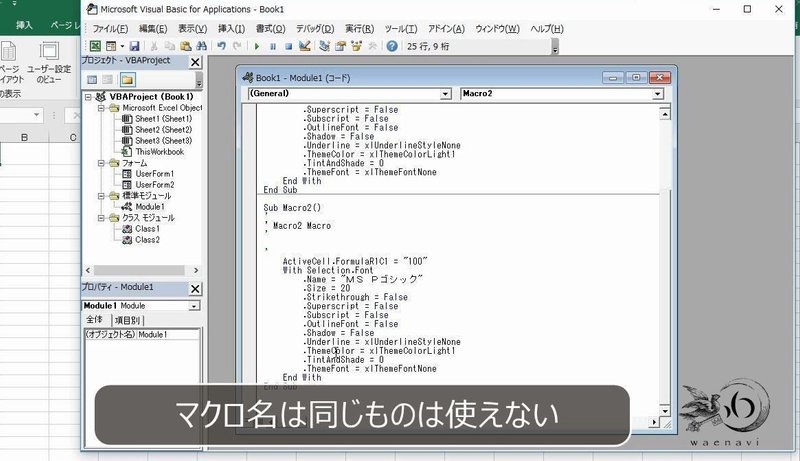Click the View Object icon in Project pane

pyautogui.click(x=107, y=80)
